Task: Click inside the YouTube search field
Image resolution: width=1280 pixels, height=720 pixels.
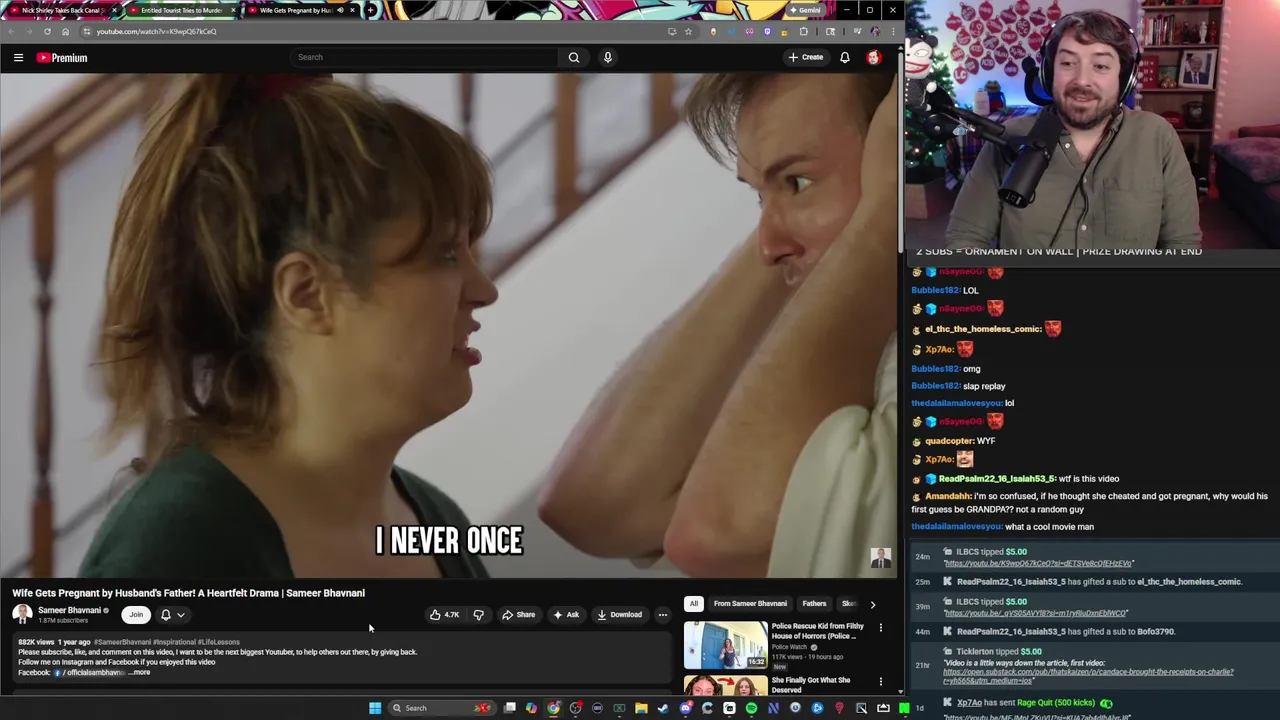Action: pyautogui.click(x=425, y=57)
